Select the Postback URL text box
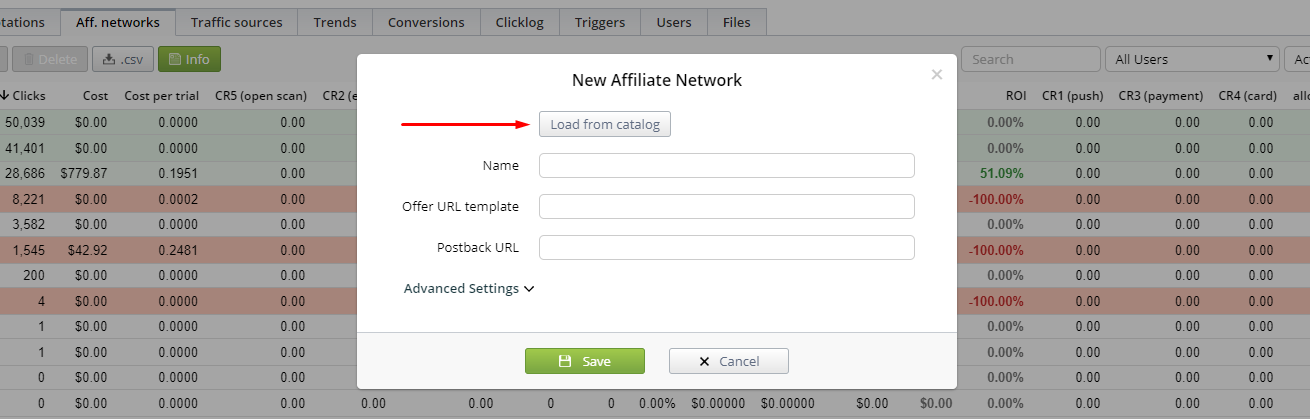The height and width of the screenshot is (419, 1310). click(x=727, y=247)
